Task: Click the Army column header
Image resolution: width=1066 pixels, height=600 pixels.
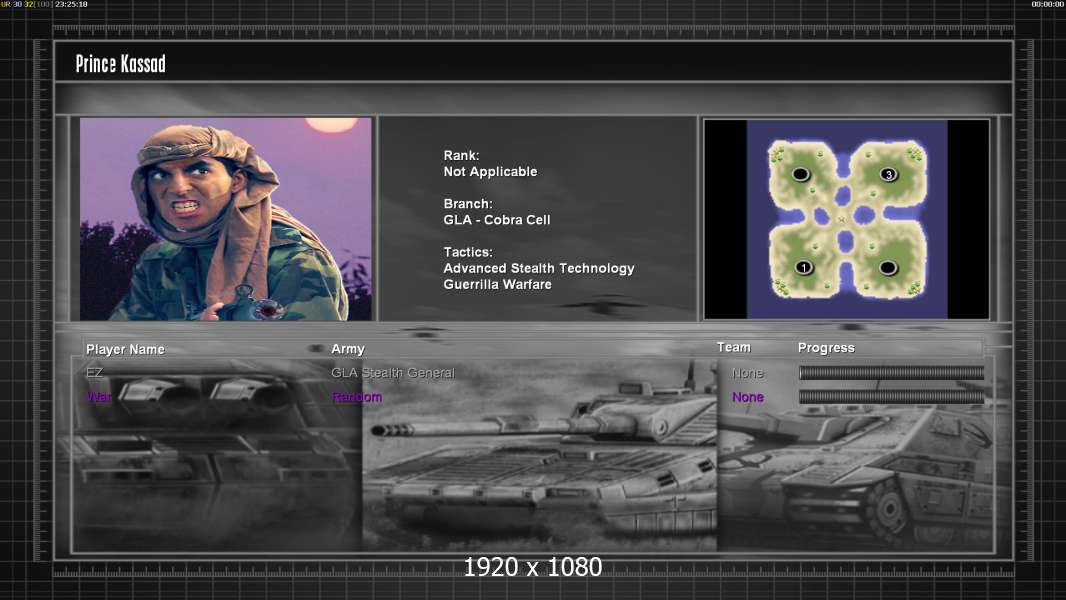Action: (348, 349)
